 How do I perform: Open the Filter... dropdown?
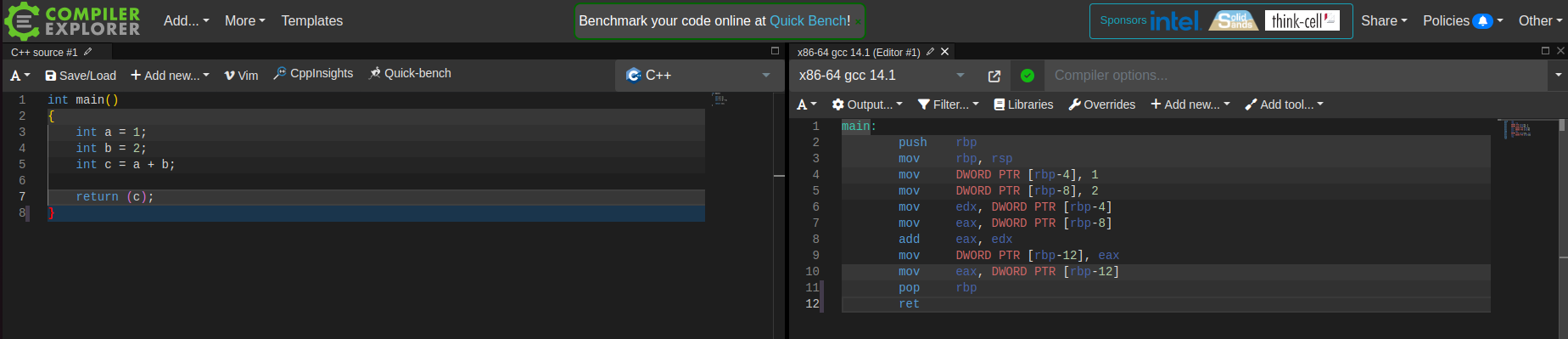(x=949, y=105)
